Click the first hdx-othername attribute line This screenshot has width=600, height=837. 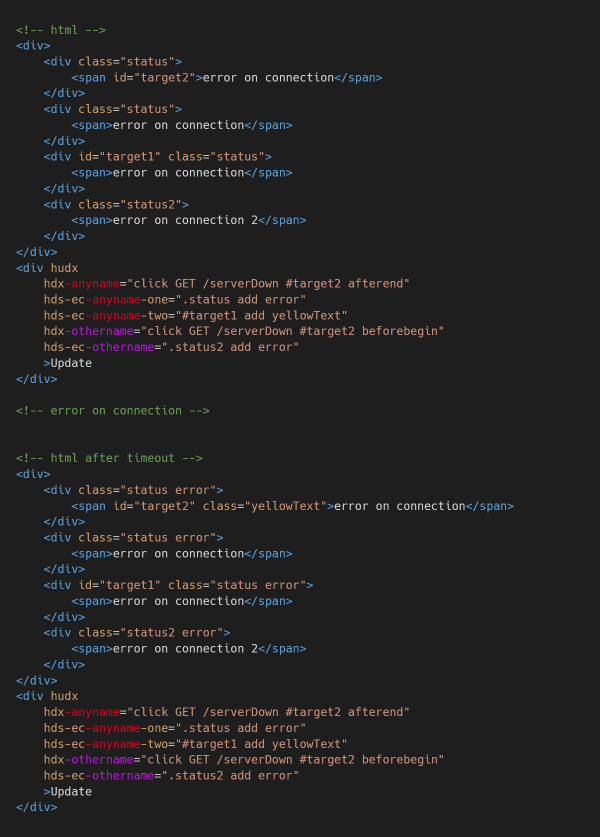(244, 331)
